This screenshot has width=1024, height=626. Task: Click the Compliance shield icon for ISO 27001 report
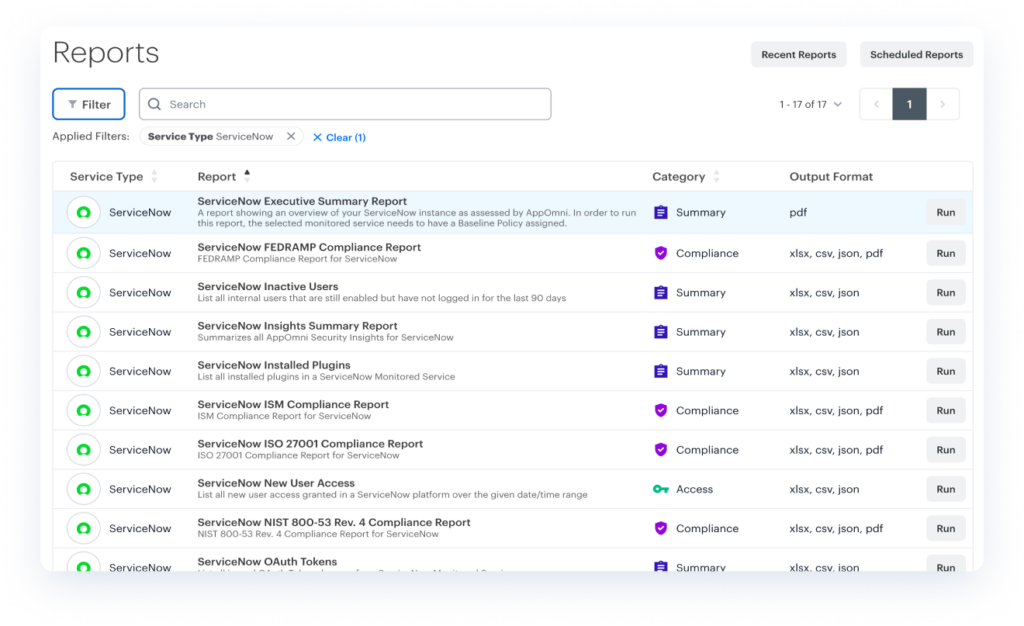pyautogui.click(x=660, y=450)
